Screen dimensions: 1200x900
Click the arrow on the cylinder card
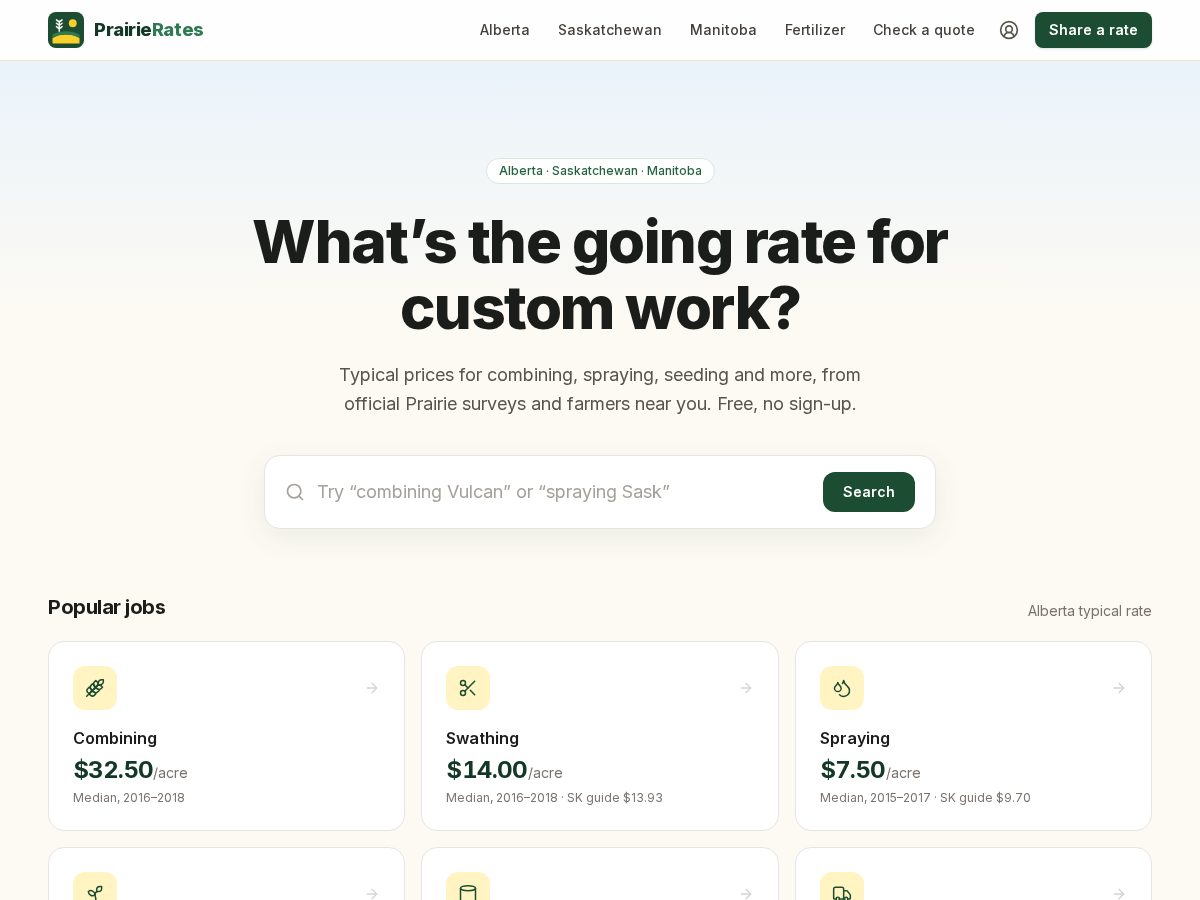point(746,893)
